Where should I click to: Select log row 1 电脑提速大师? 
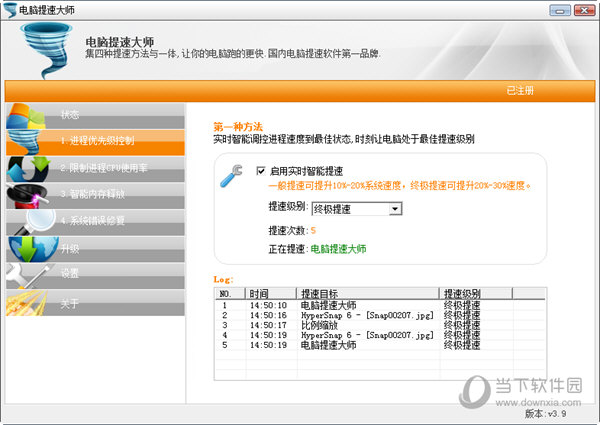[x=380, y=305]
